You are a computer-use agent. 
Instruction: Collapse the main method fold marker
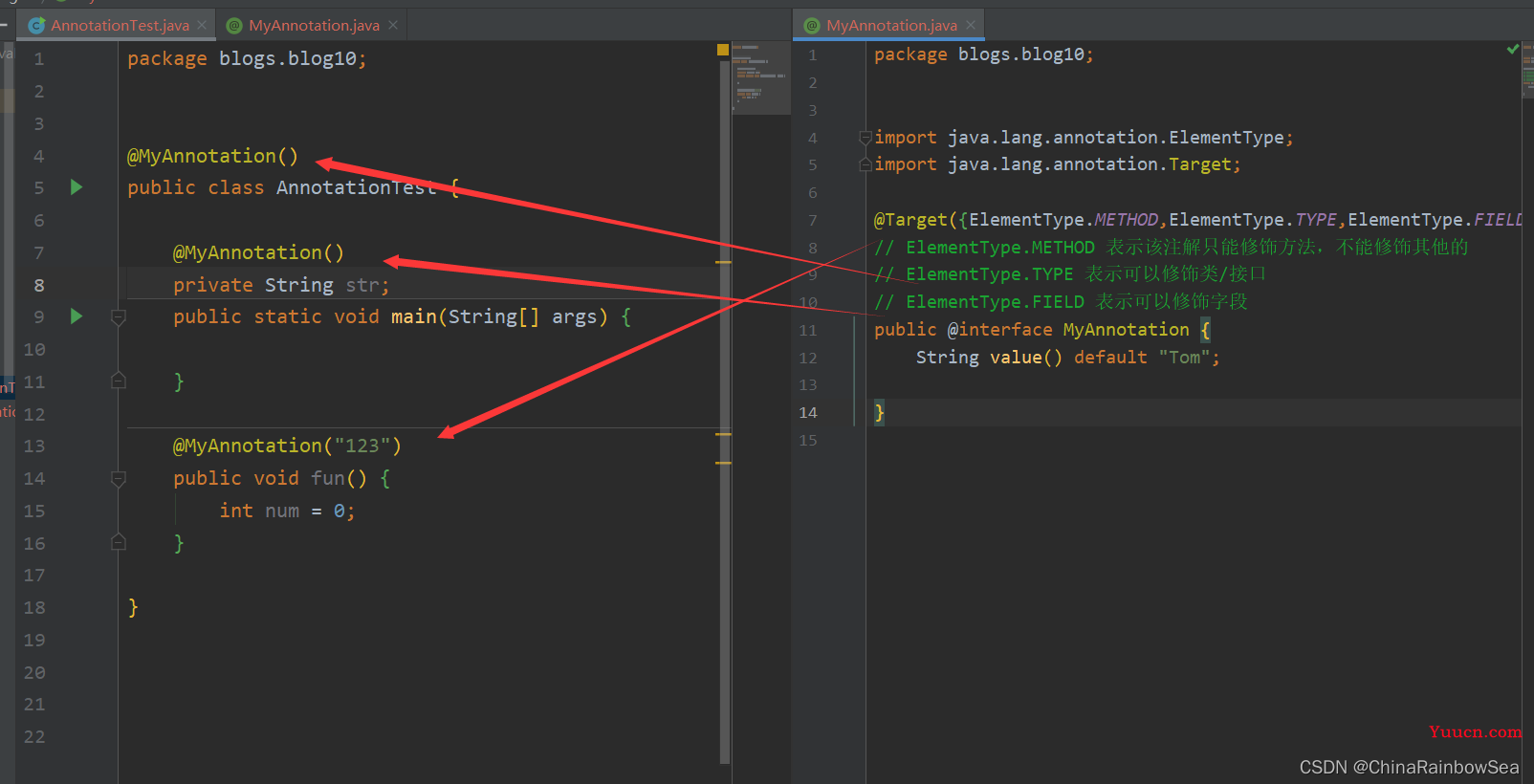point(119,316)
